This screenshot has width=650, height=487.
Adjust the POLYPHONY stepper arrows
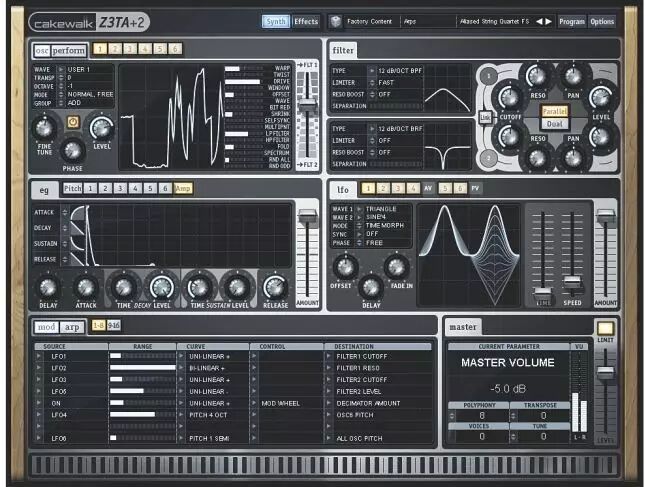(452, 415)
